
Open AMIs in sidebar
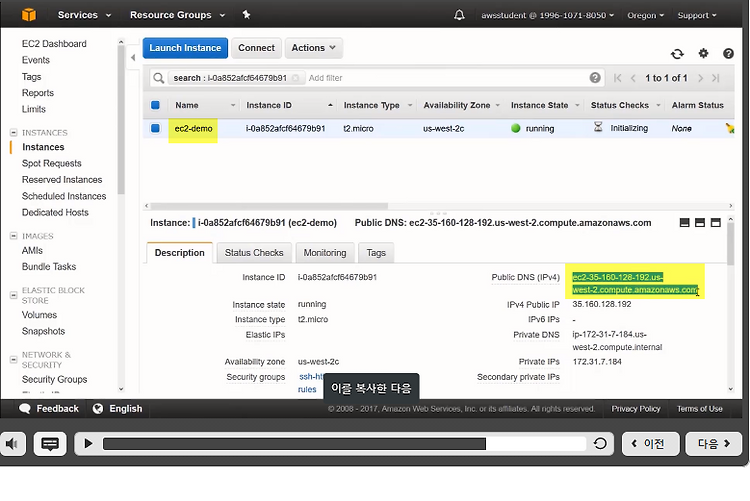(x=32, y=250)
